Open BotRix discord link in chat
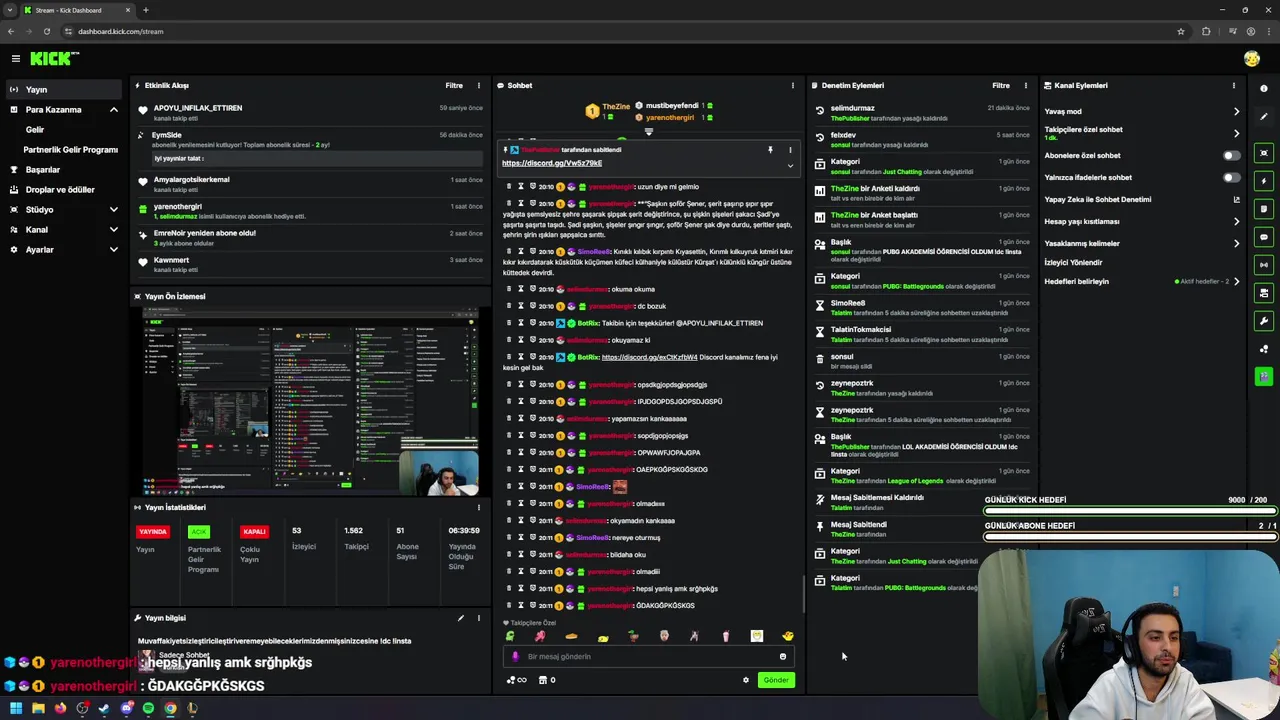 pyautogui.click(x=649, y=357)
